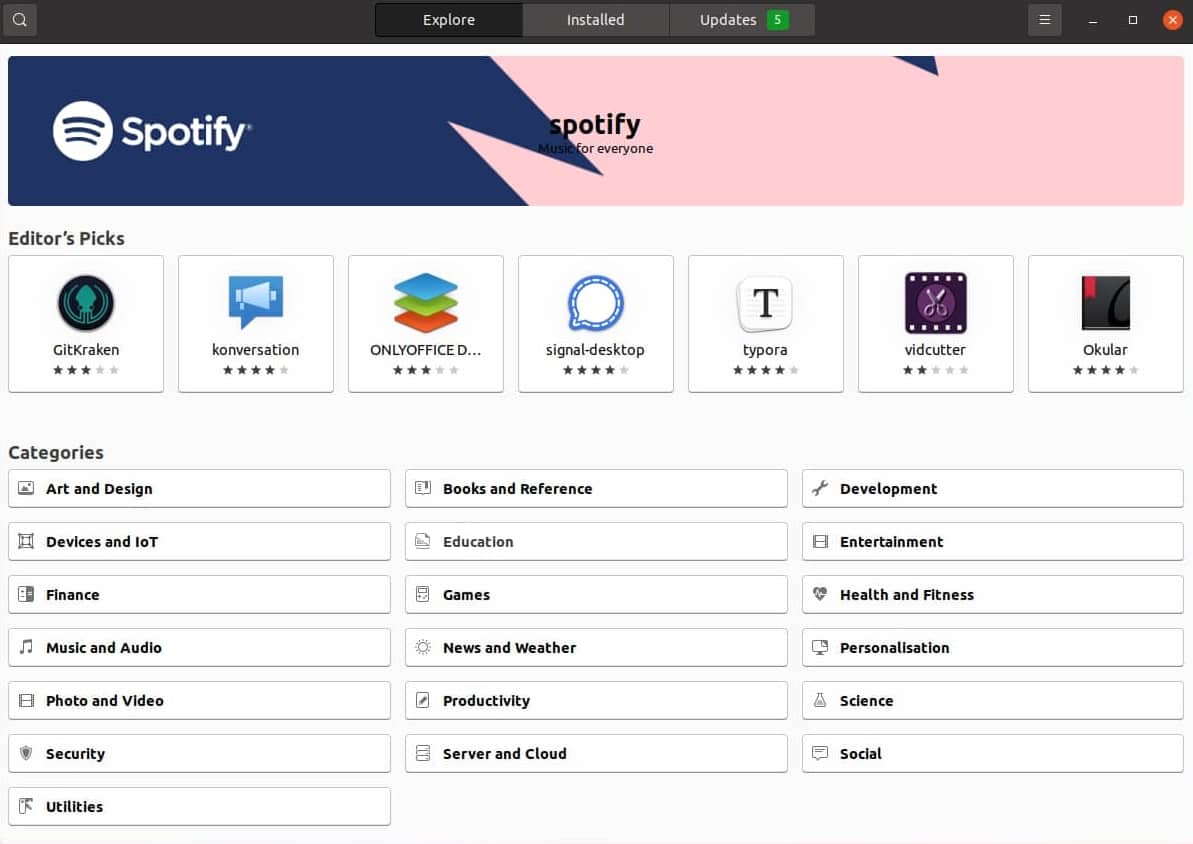Click the green updates count badge
Viewport: 1193px width, 844px height.
click(x=778, y=20)
